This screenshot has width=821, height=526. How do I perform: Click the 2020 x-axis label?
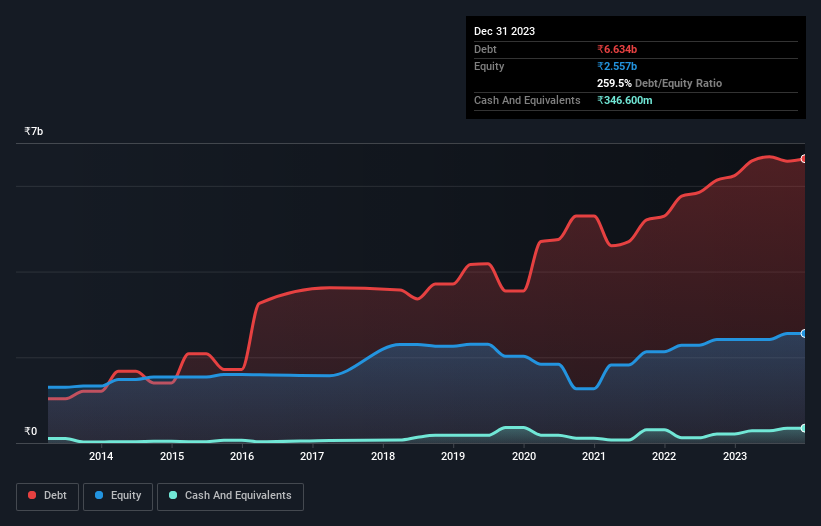524,456
